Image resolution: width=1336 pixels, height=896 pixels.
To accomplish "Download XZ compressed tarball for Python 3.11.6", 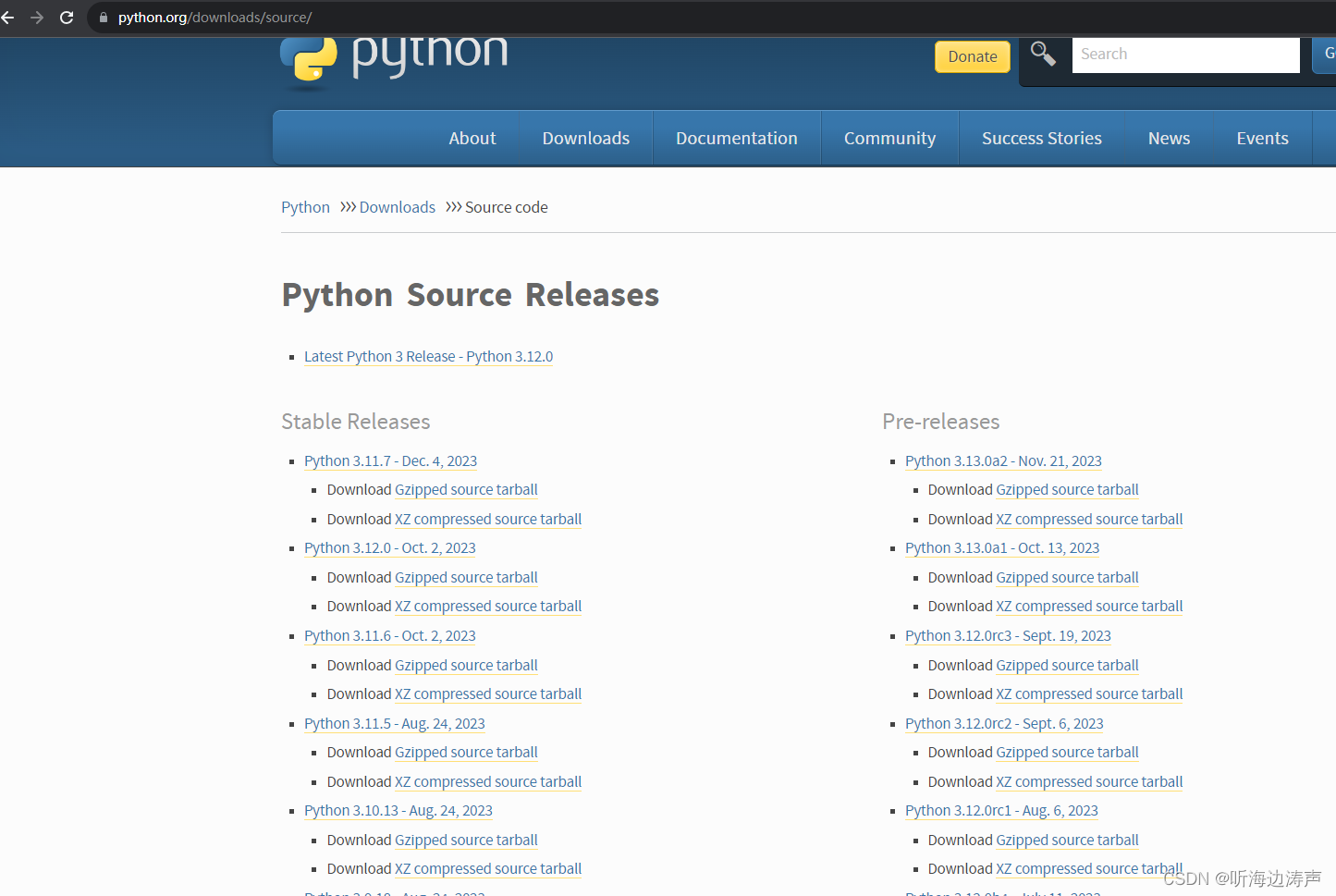I will coord(488,693).
